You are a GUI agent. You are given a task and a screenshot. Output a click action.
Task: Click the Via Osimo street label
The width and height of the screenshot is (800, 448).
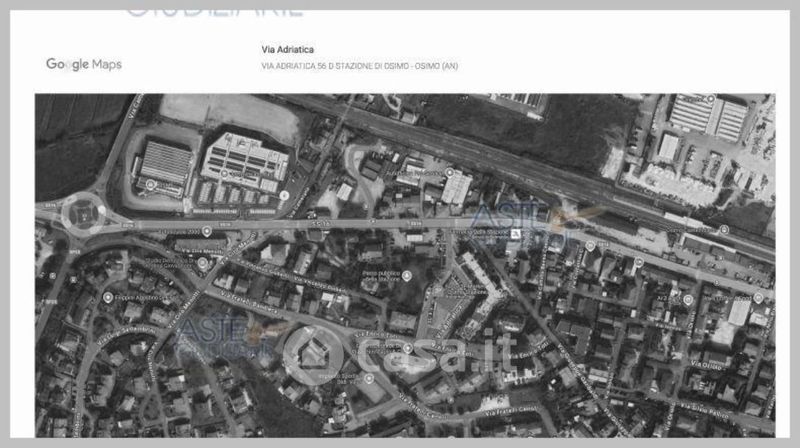[707, 365]
